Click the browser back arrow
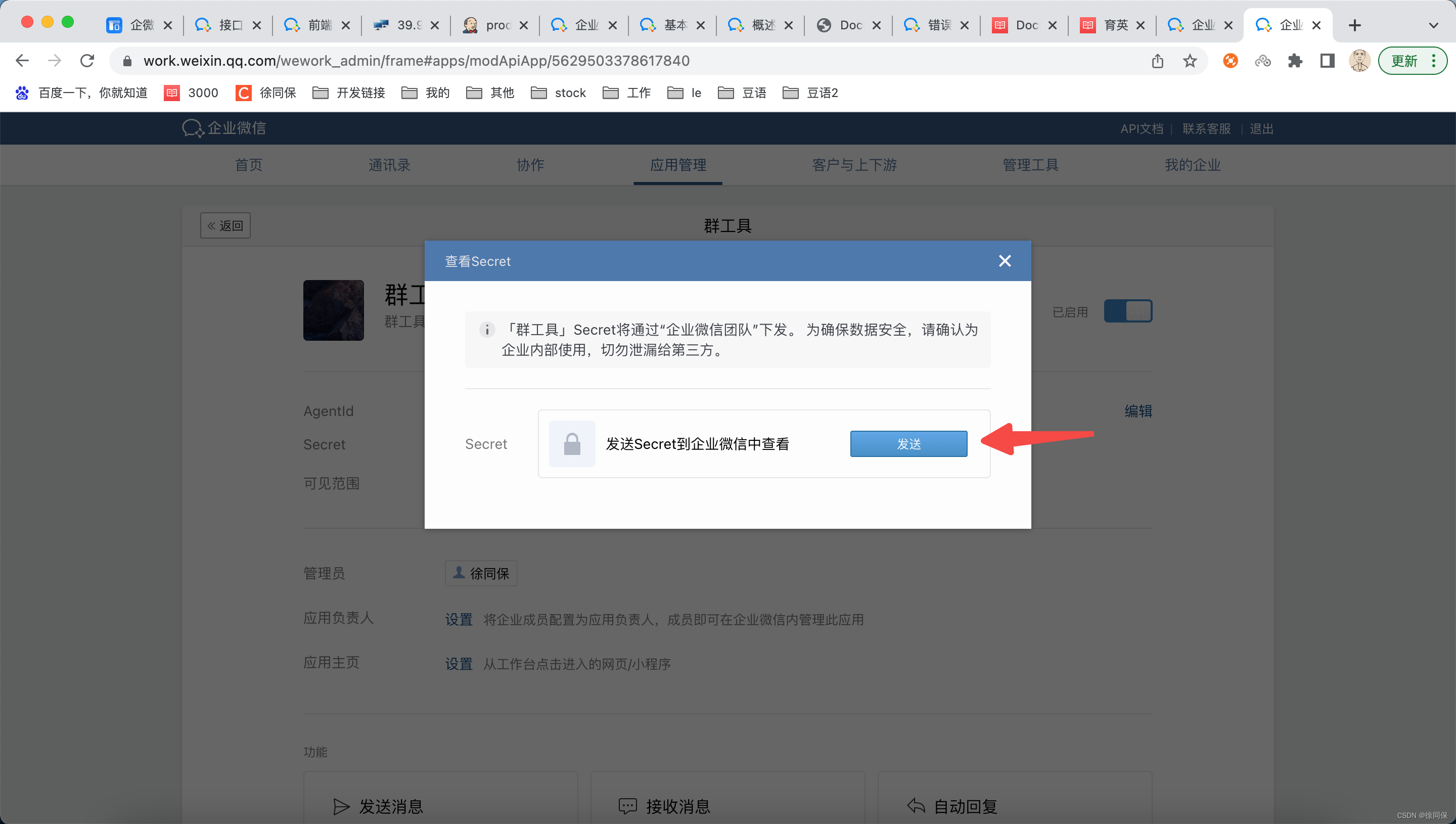Screen dimensions: 1456x824 (22, 61)
